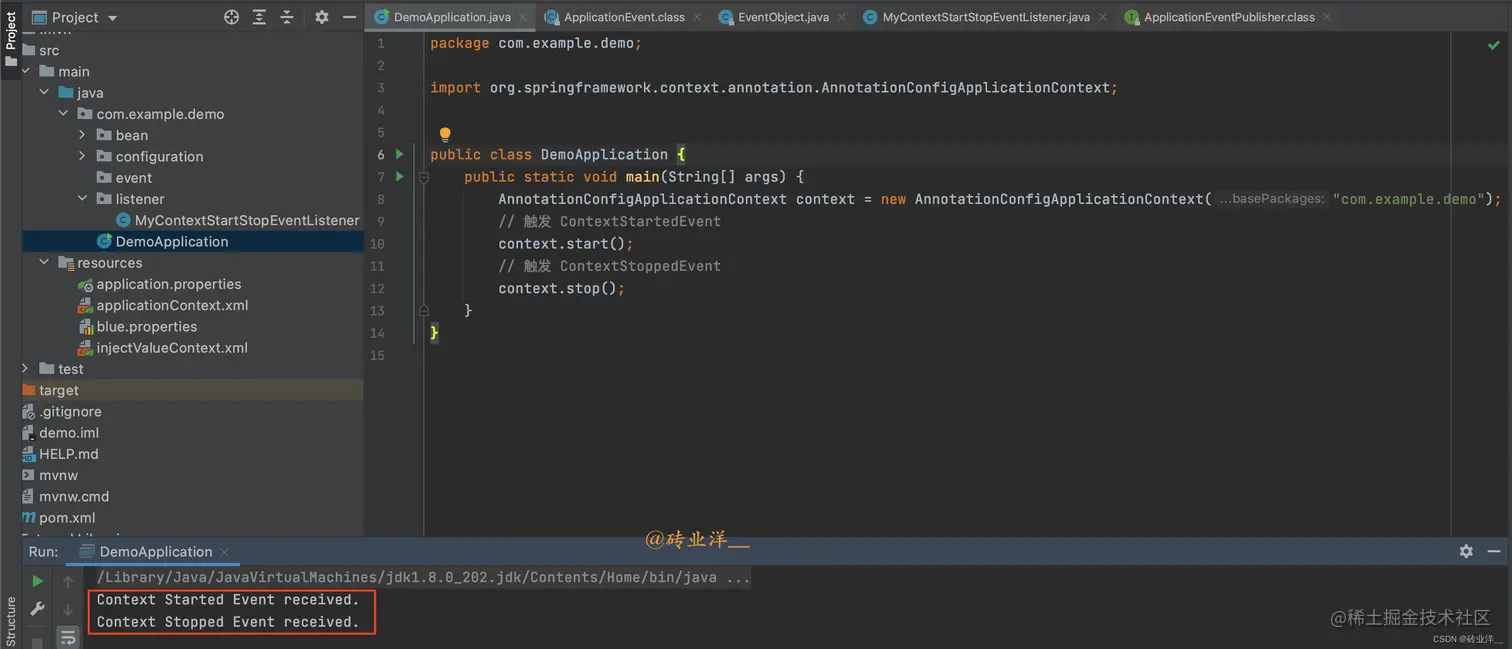
Task: Click wrench icon in Run panel
Action: click(38, 608)
